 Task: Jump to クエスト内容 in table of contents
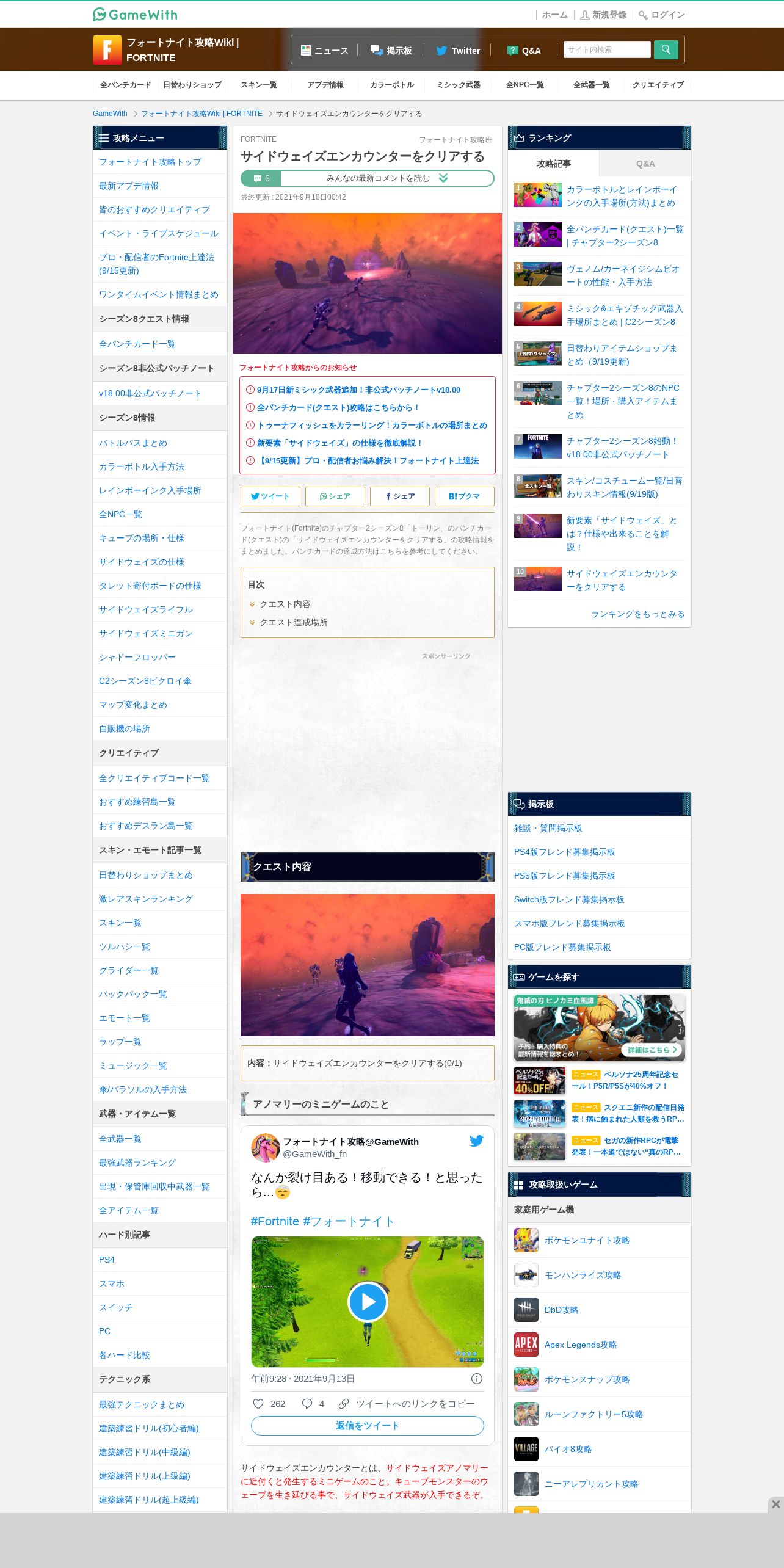click(x=285, y=604)
